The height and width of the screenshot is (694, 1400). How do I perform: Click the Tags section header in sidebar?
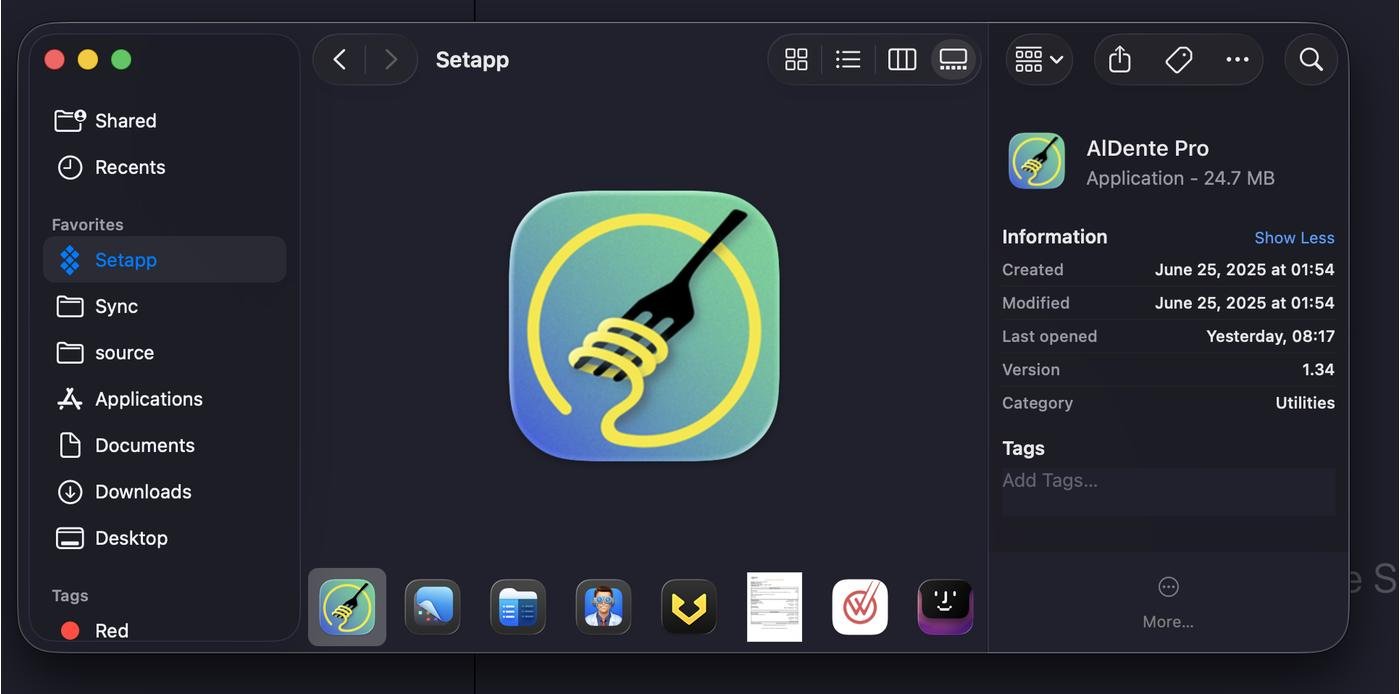click(x=70, y=596)
